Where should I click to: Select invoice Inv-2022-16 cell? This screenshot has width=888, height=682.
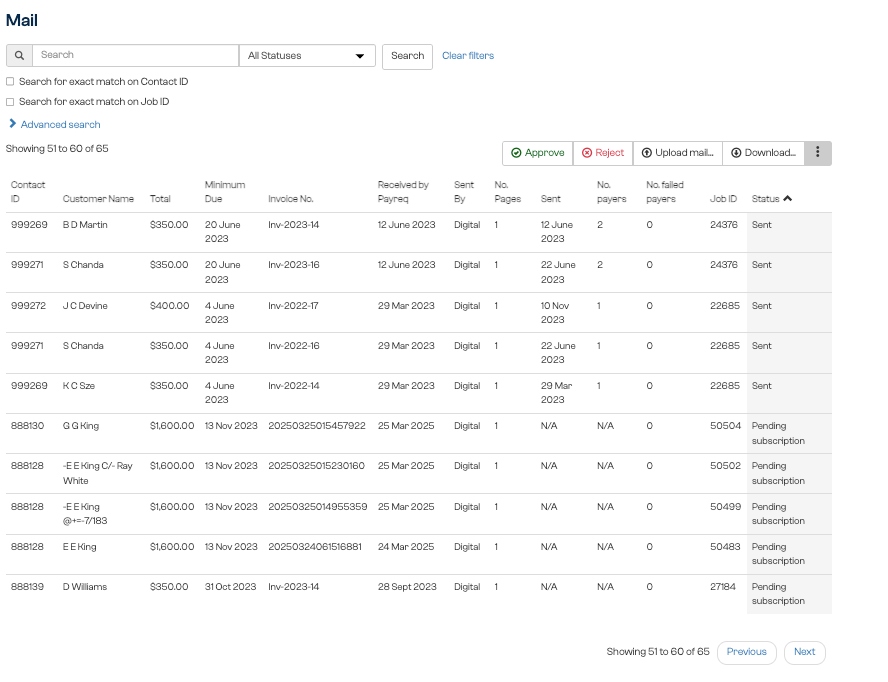293,346
